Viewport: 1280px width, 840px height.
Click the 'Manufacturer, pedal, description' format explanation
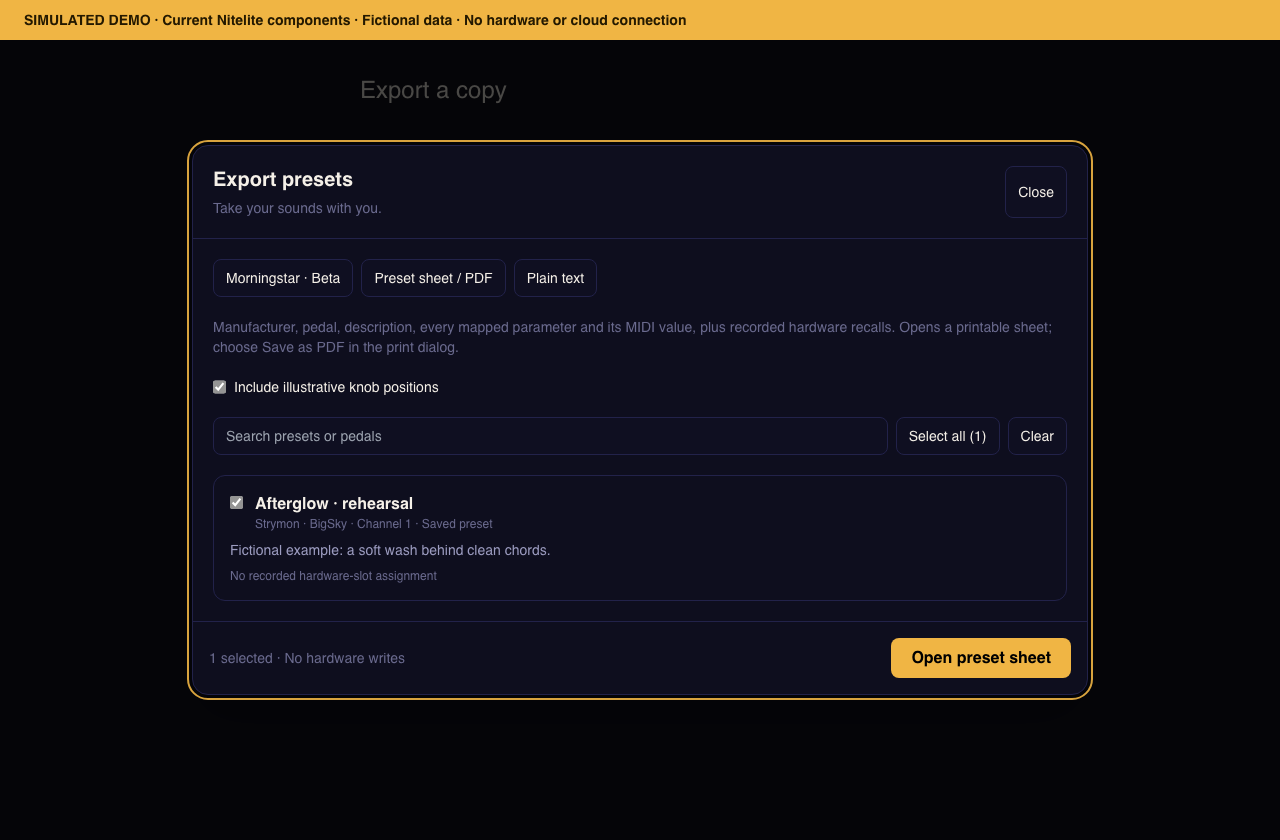point(632,337)
